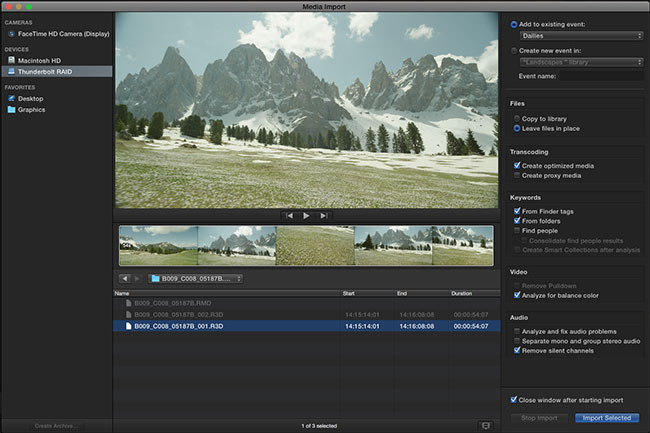Click Import Selected button
Viewport: 650px width, 433px height.
(606, 418)
